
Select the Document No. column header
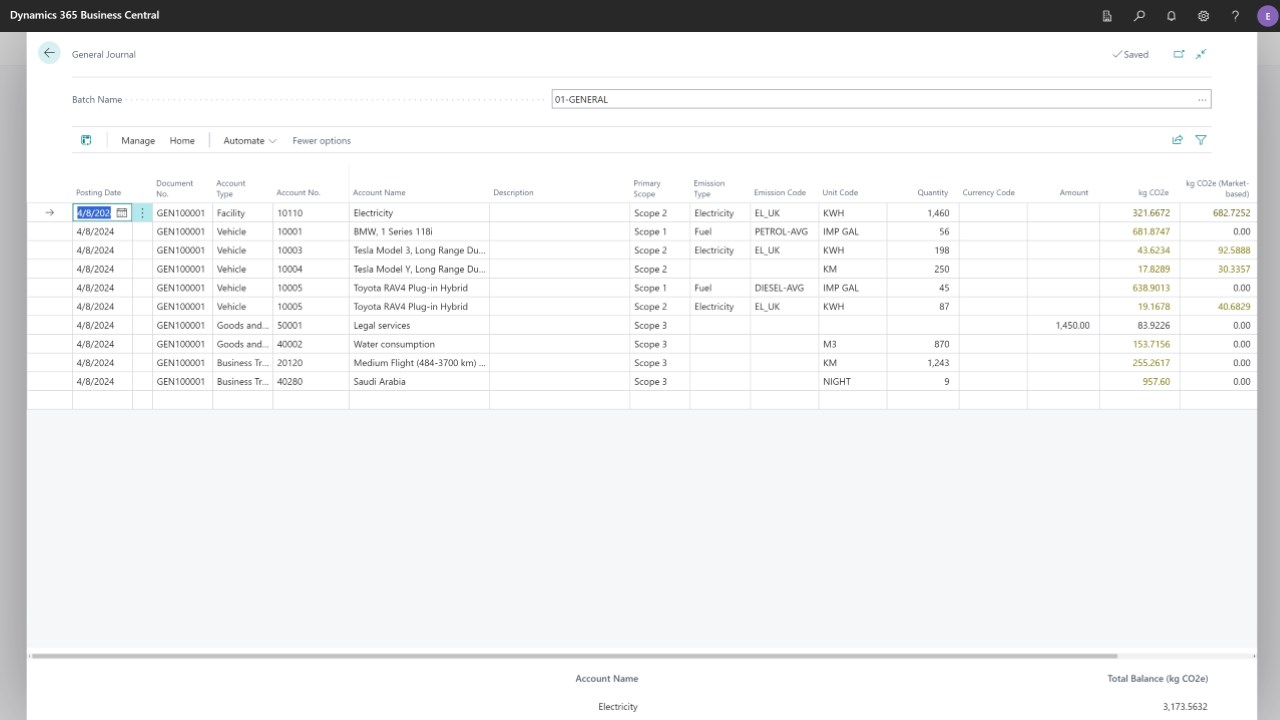175,188
